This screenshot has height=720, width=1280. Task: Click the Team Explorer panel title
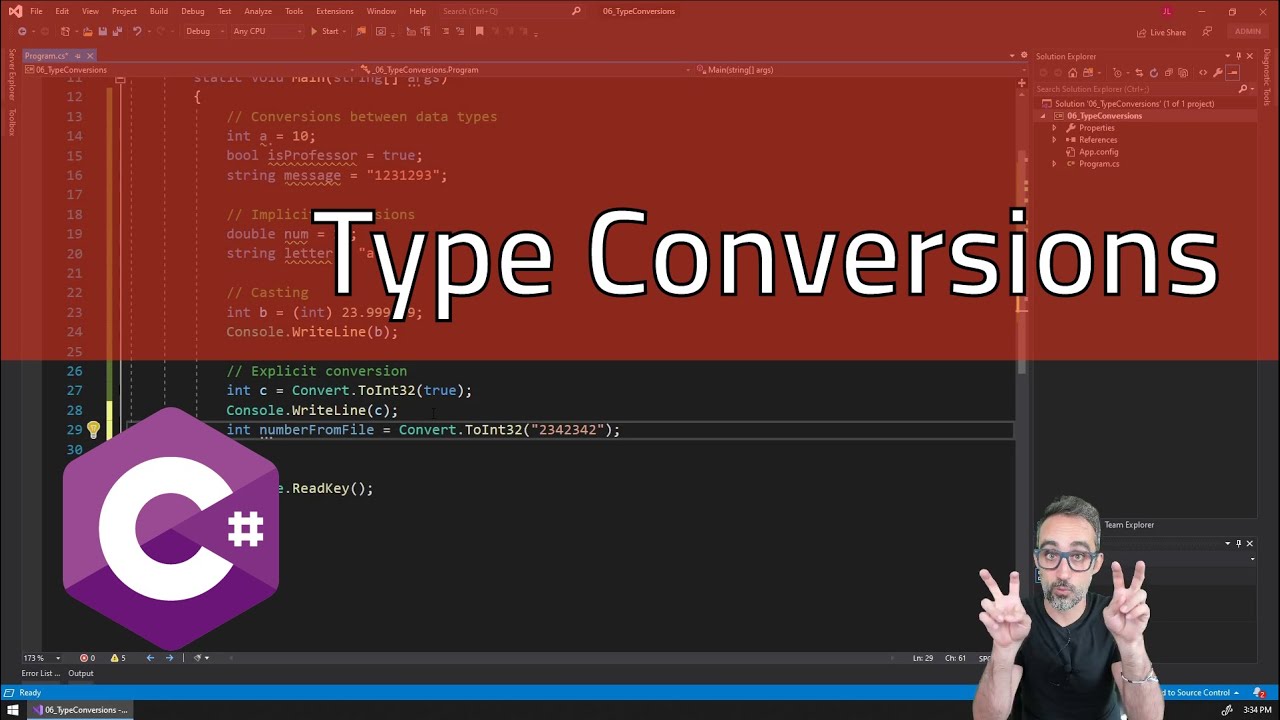point(1129,525)
